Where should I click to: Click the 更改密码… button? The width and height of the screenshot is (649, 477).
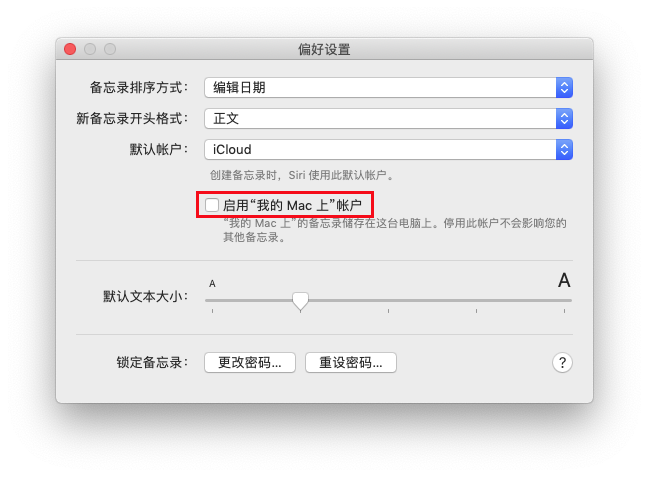pos(250,363)
